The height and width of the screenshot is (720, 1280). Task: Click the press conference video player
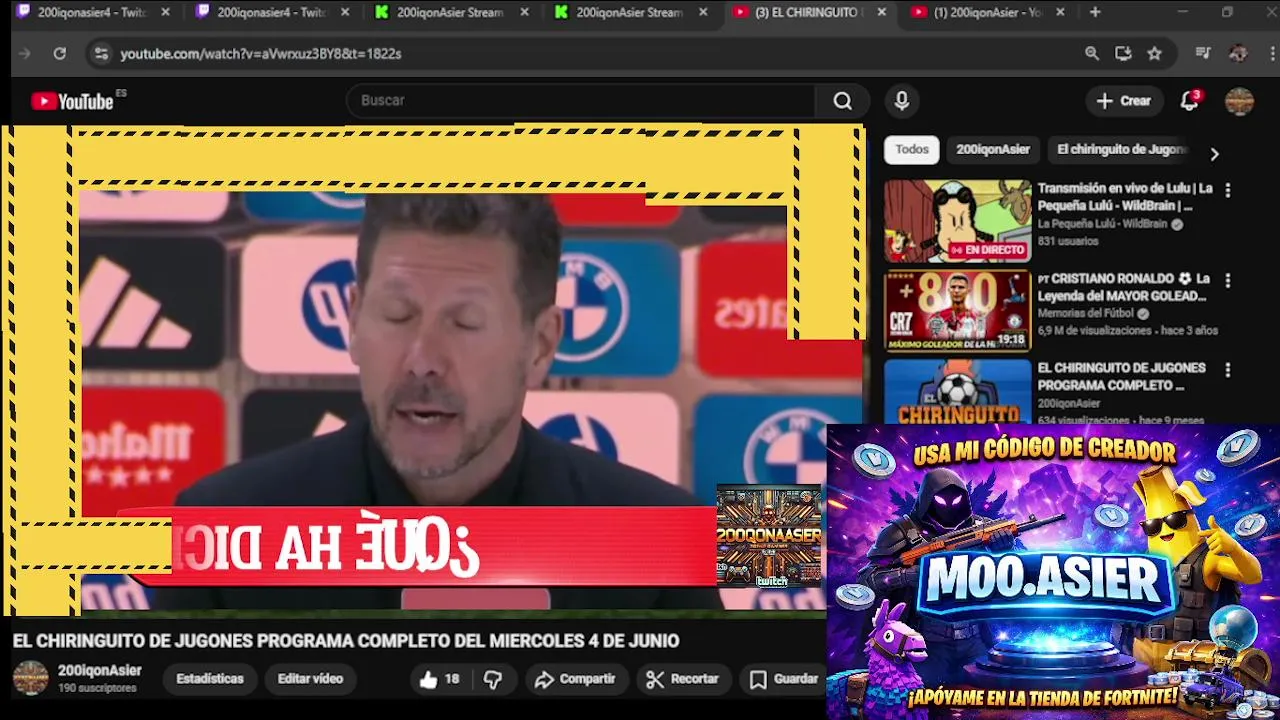coord(432,370)
